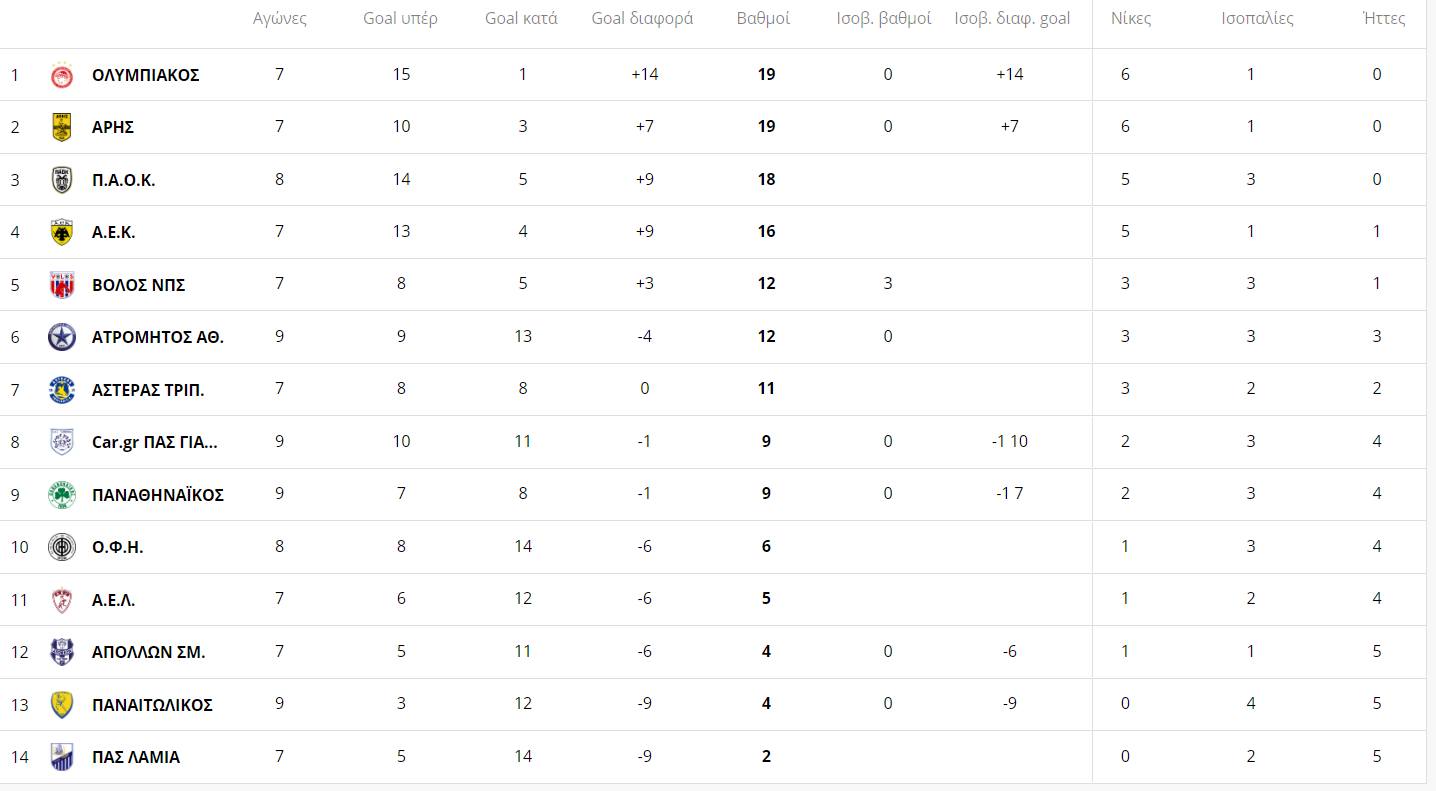This screenshot has height=791, width=1436.
Task: Click the Panathinaikos green shamrock logo
Action: coord(62,495)
